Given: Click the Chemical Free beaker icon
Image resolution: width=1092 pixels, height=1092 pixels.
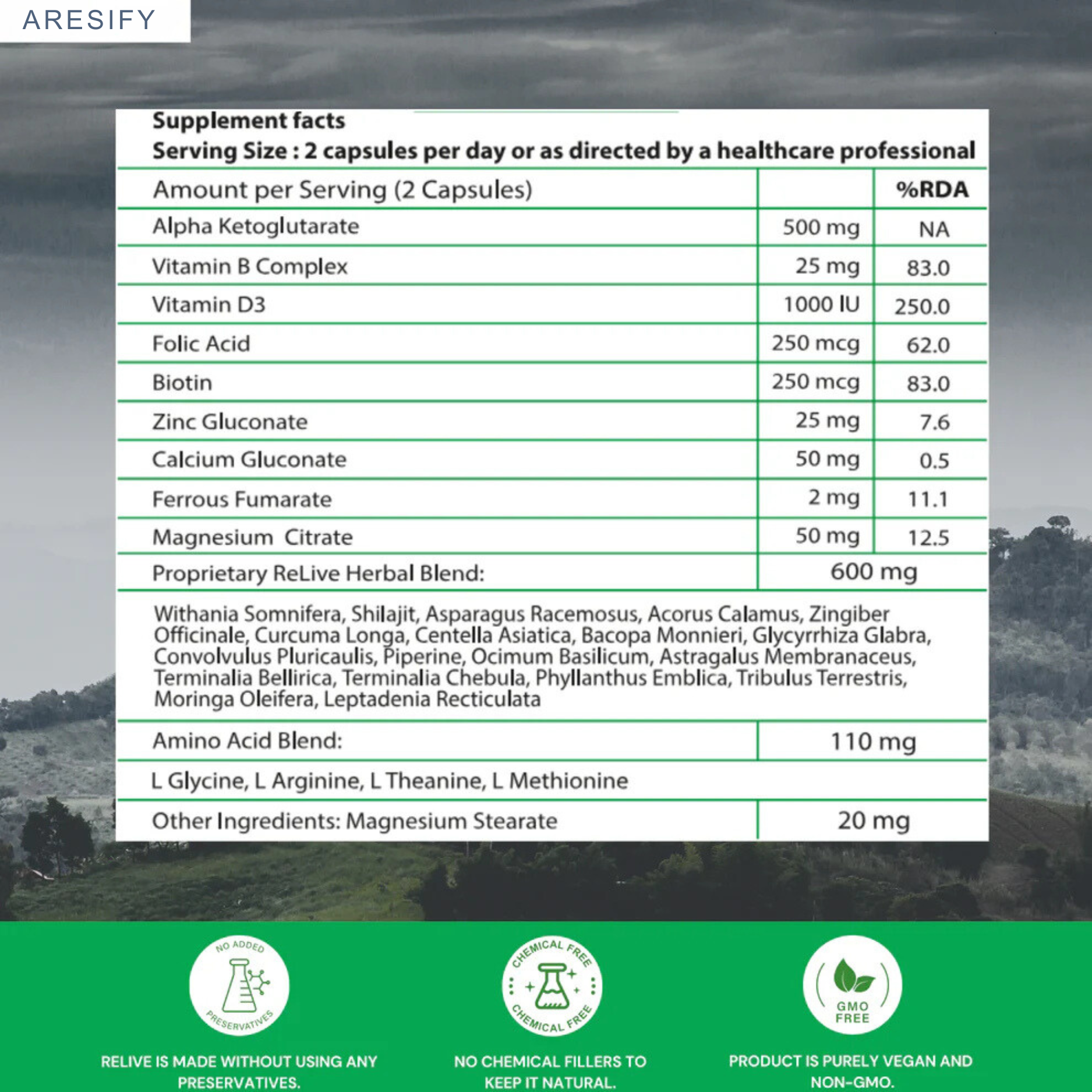Looking at the screenshot, I should click(552, 985).
